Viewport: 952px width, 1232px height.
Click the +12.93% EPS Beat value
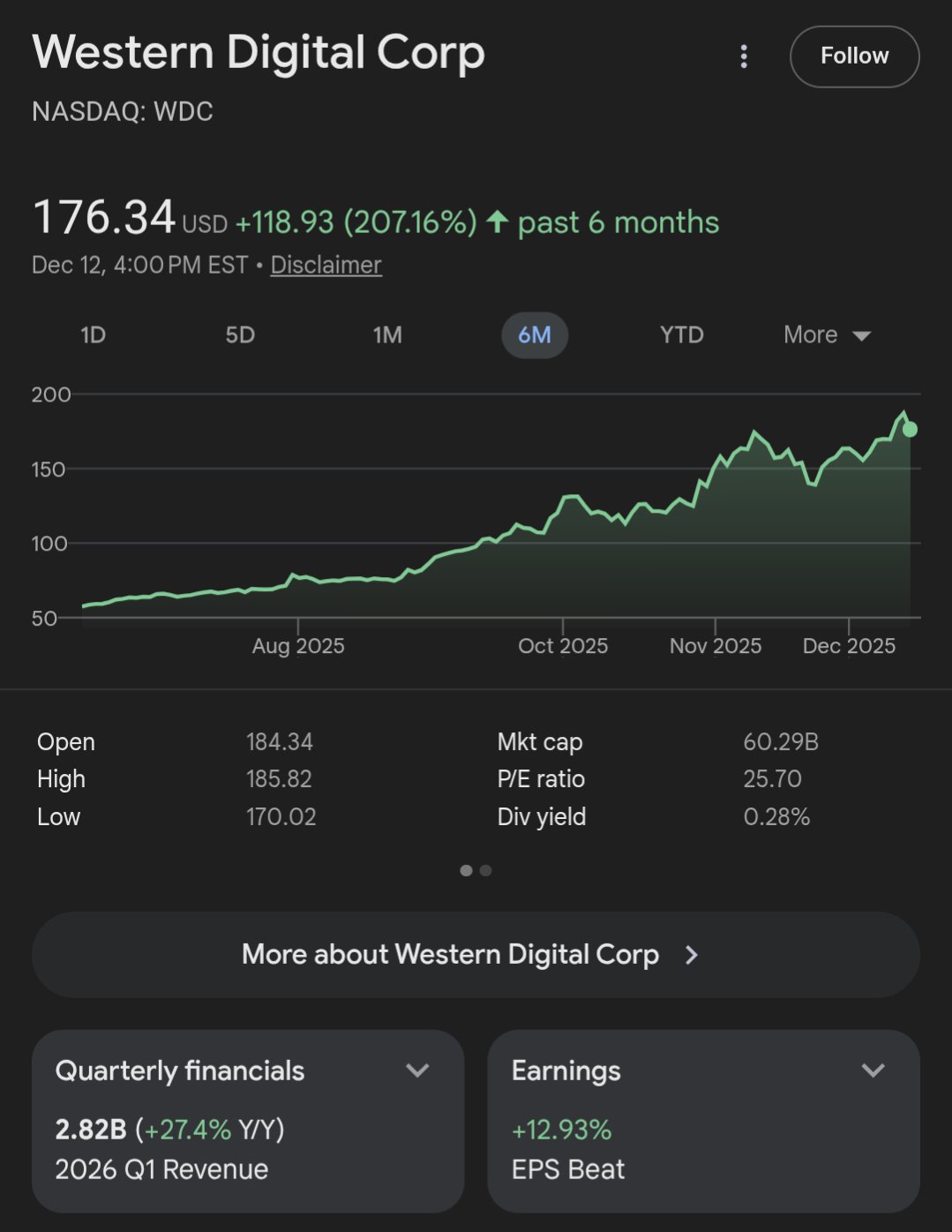pyautogui.click(x=562, y=1130)
